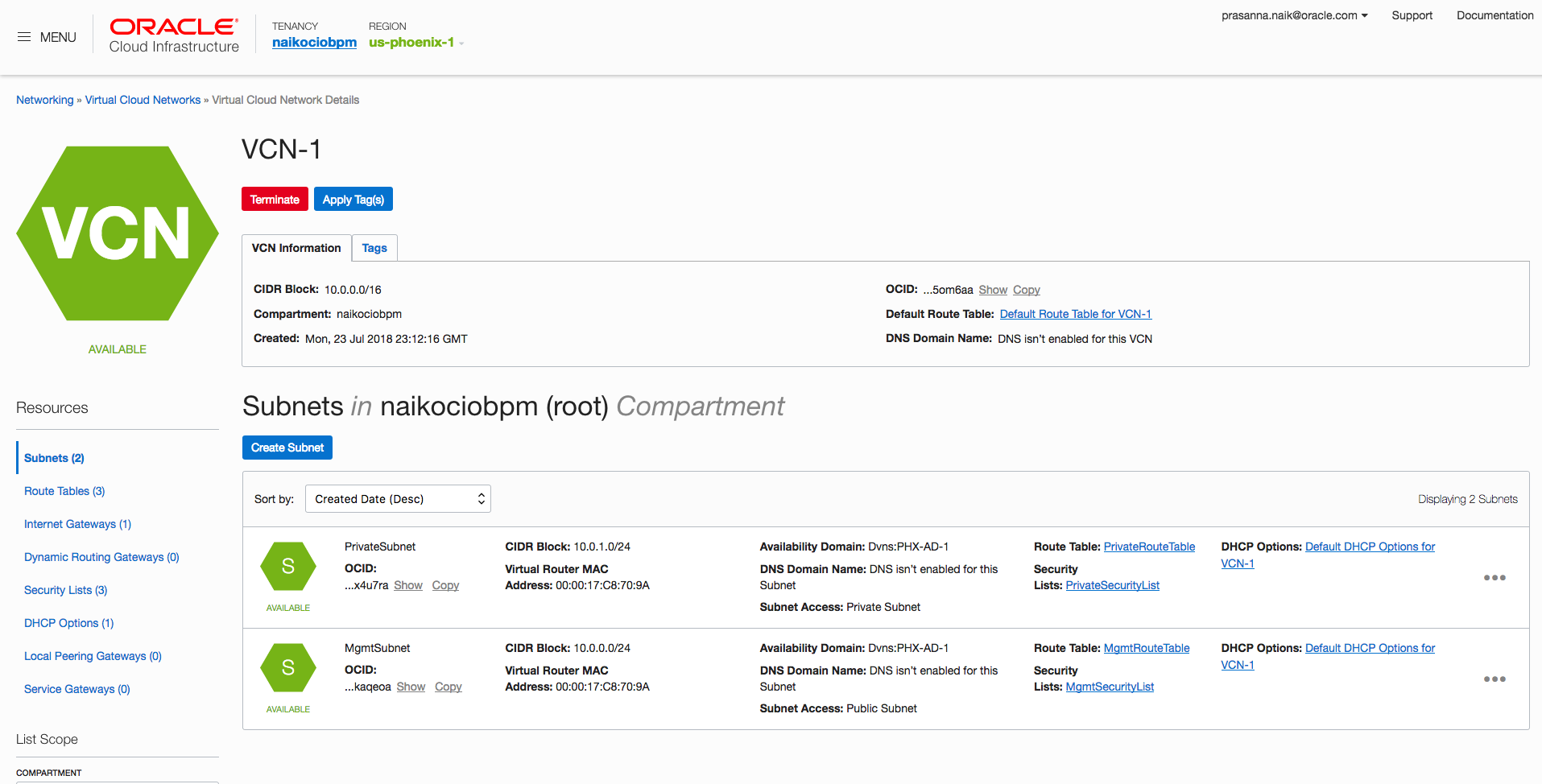Open the hamburger MENU icon
The width and height of the screenshot is (1542, 784).
[x=24, y=37]
